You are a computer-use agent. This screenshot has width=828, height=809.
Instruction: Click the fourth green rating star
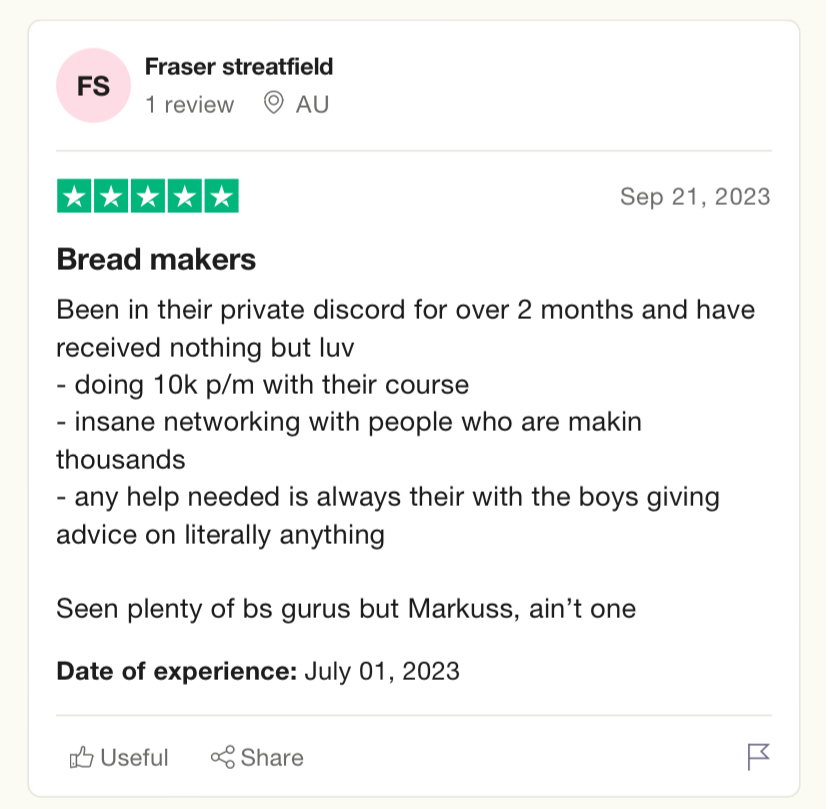(x=185, y=196)
